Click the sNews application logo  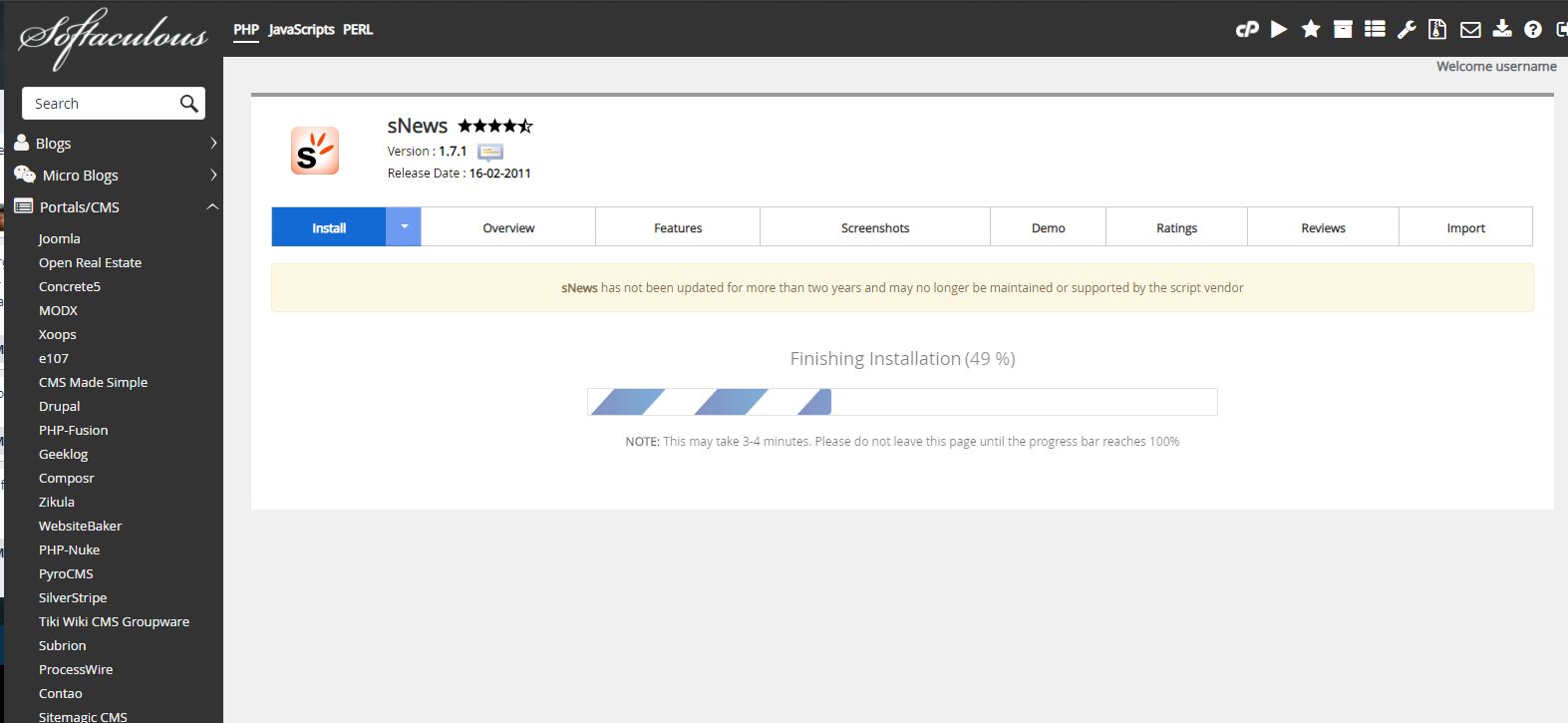(x=315, y=151)
